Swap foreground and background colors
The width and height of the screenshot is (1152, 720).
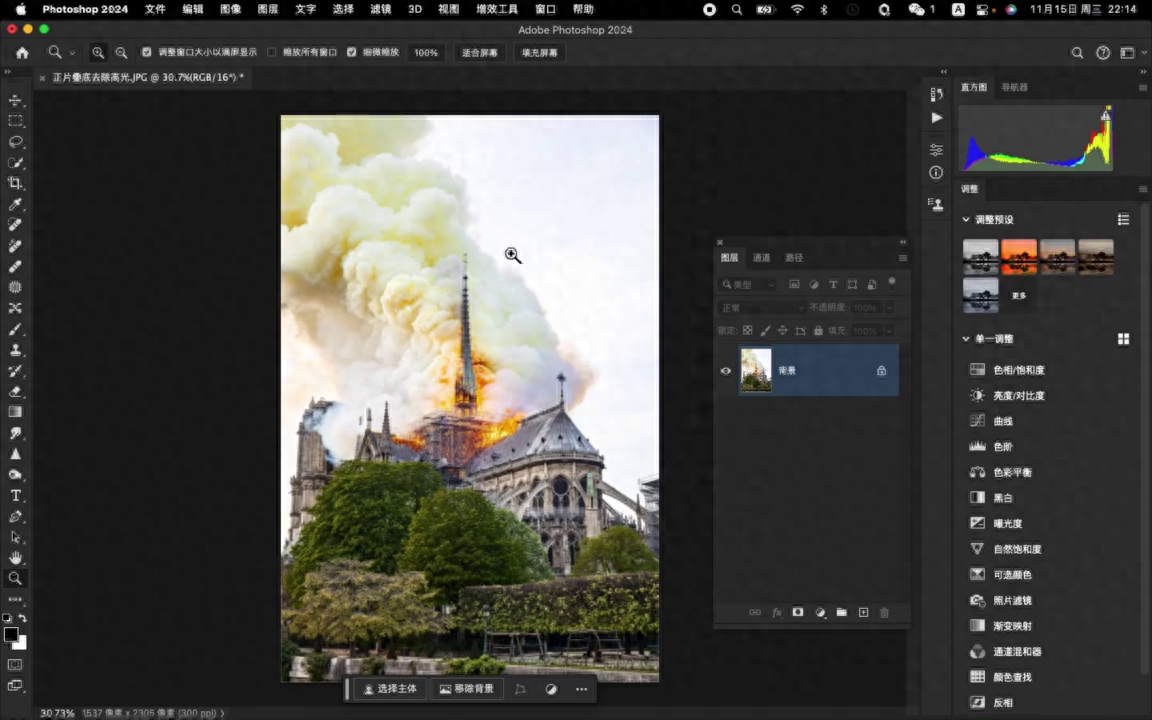point(23,618)
